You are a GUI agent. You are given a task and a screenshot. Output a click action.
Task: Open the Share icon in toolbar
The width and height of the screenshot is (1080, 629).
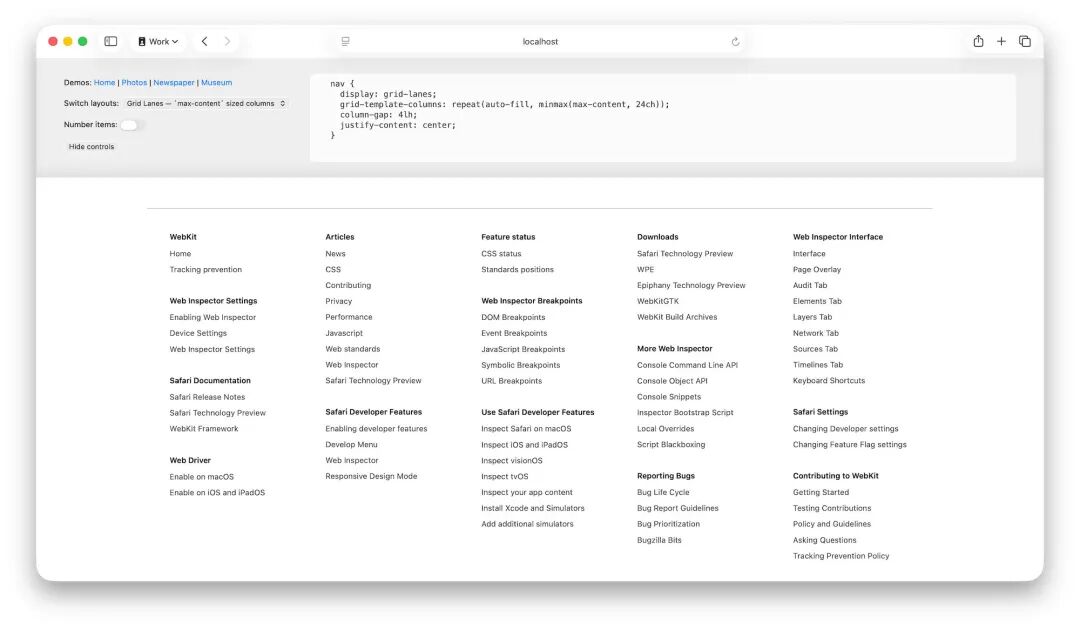coord(978,41)
